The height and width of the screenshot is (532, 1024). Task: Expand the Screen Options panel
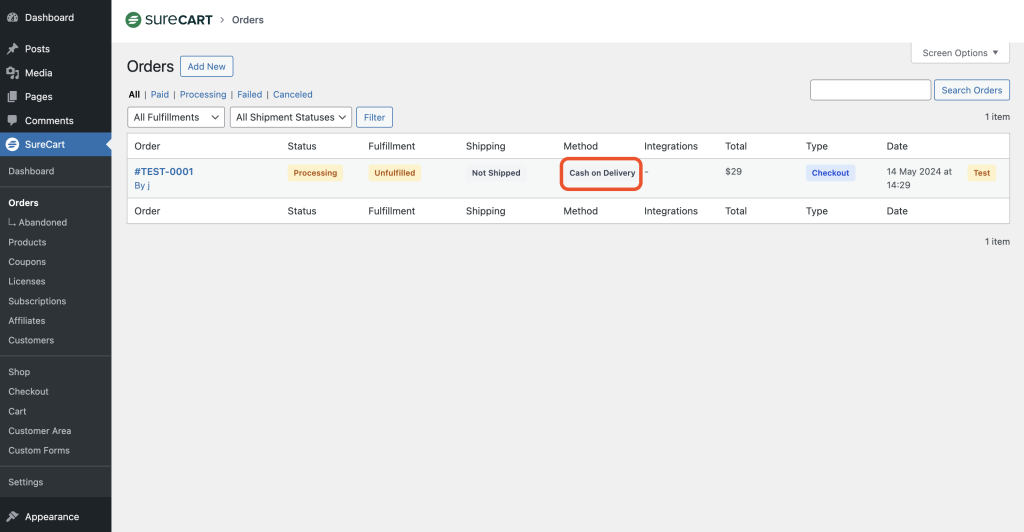(x=960, y=53)
